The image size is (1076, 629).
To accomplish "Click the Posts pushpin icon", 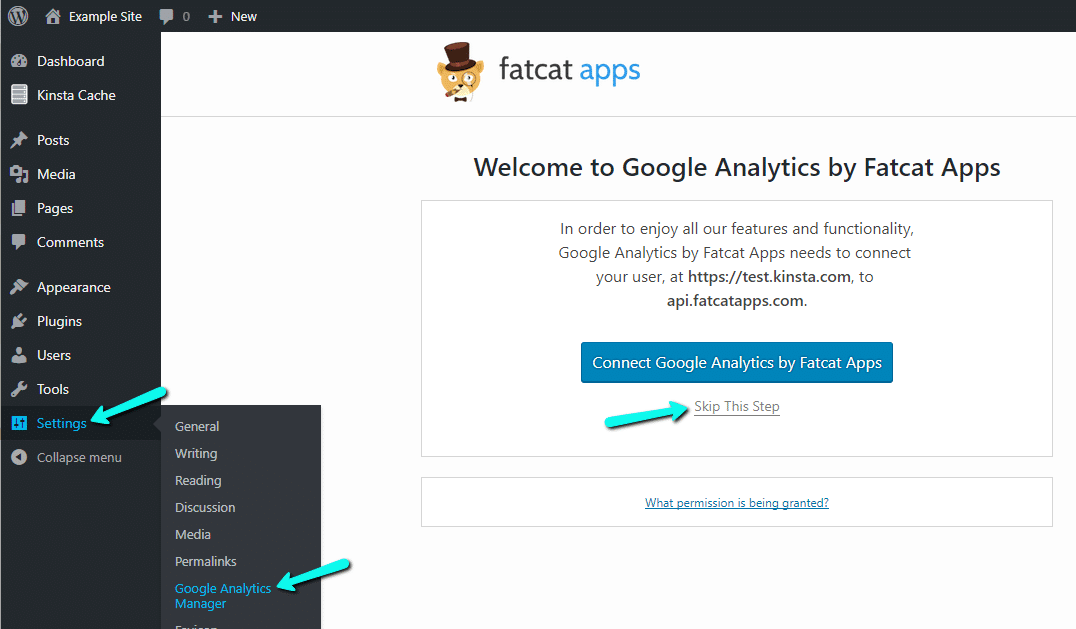I will [19, 140].
